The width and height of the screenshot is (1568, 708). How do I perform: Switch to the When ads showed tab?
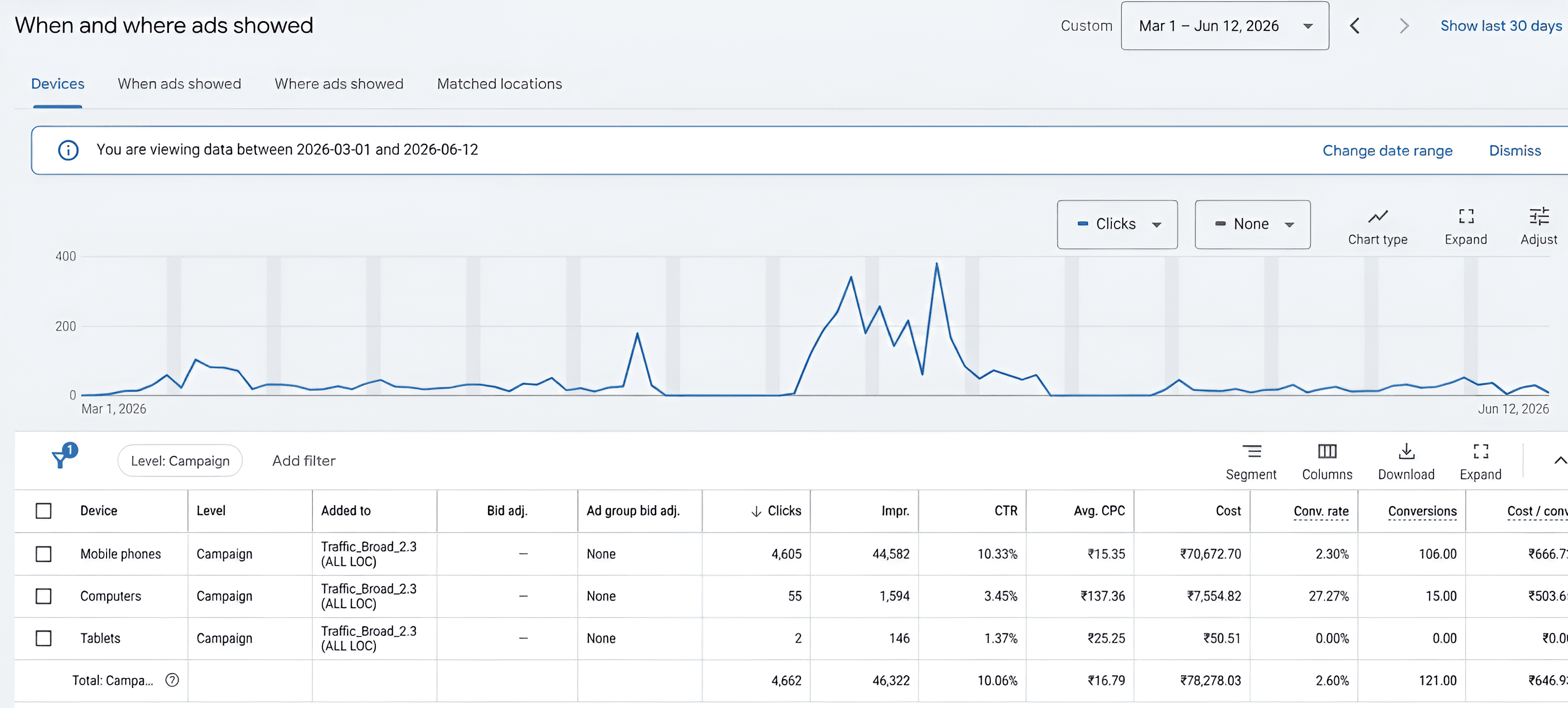[179, 83]
